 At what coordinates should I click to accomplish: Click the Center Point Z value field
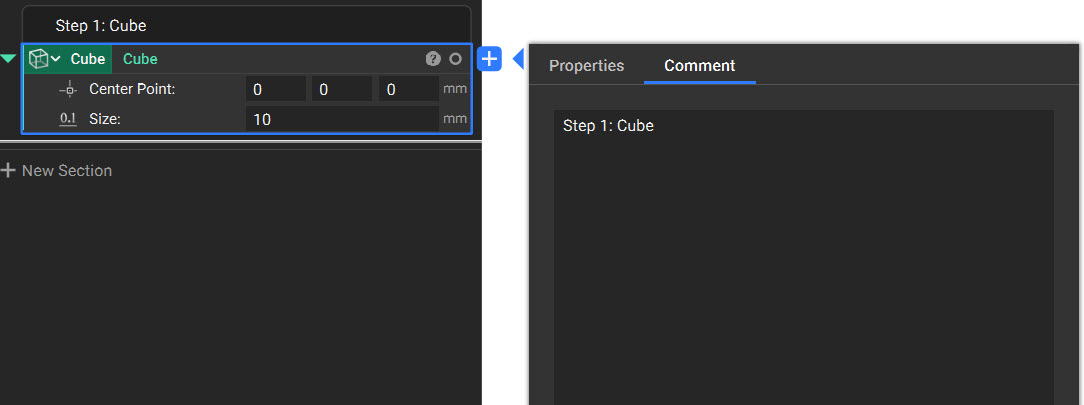pos(408,90)
